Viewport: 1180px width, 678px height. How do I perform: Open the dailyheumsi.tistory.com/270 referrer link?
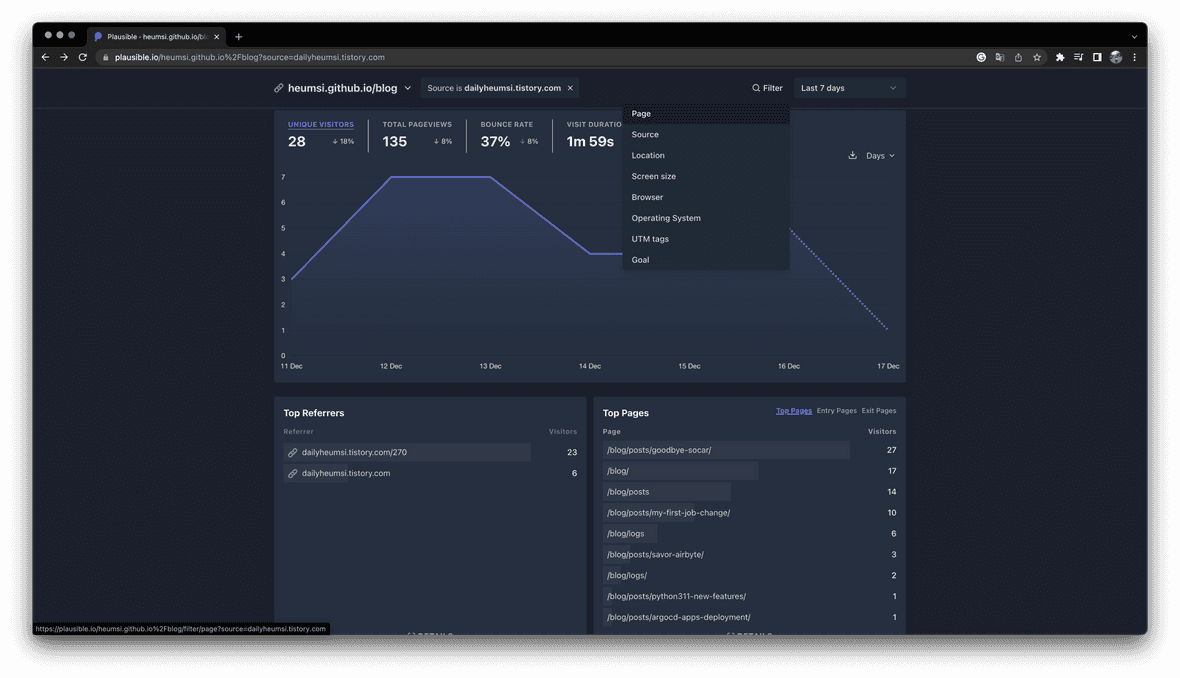(354, 453)
